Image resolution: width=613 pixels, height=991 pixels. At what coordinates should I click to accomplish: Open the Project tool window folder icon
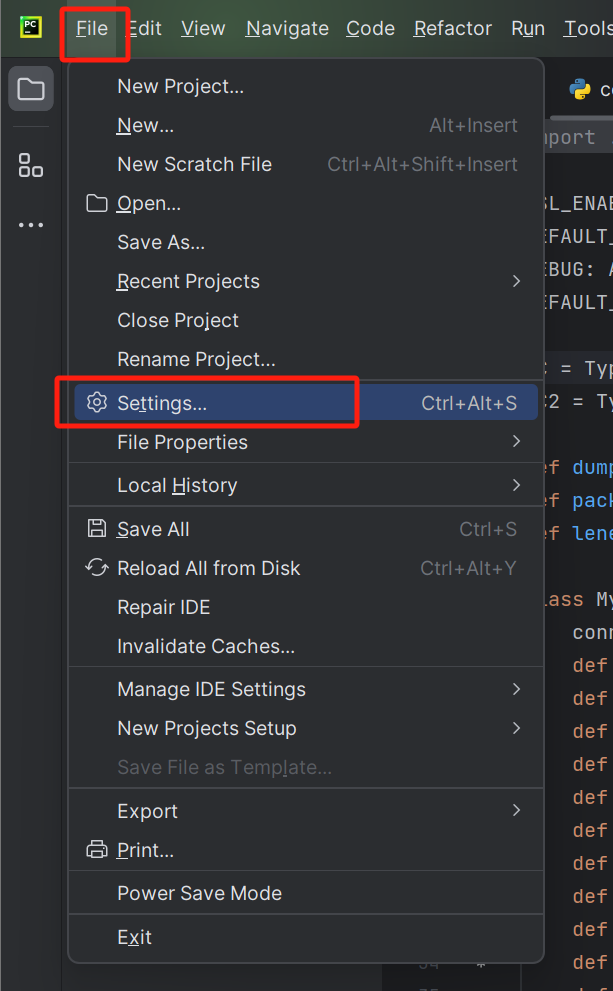[31, 90]
